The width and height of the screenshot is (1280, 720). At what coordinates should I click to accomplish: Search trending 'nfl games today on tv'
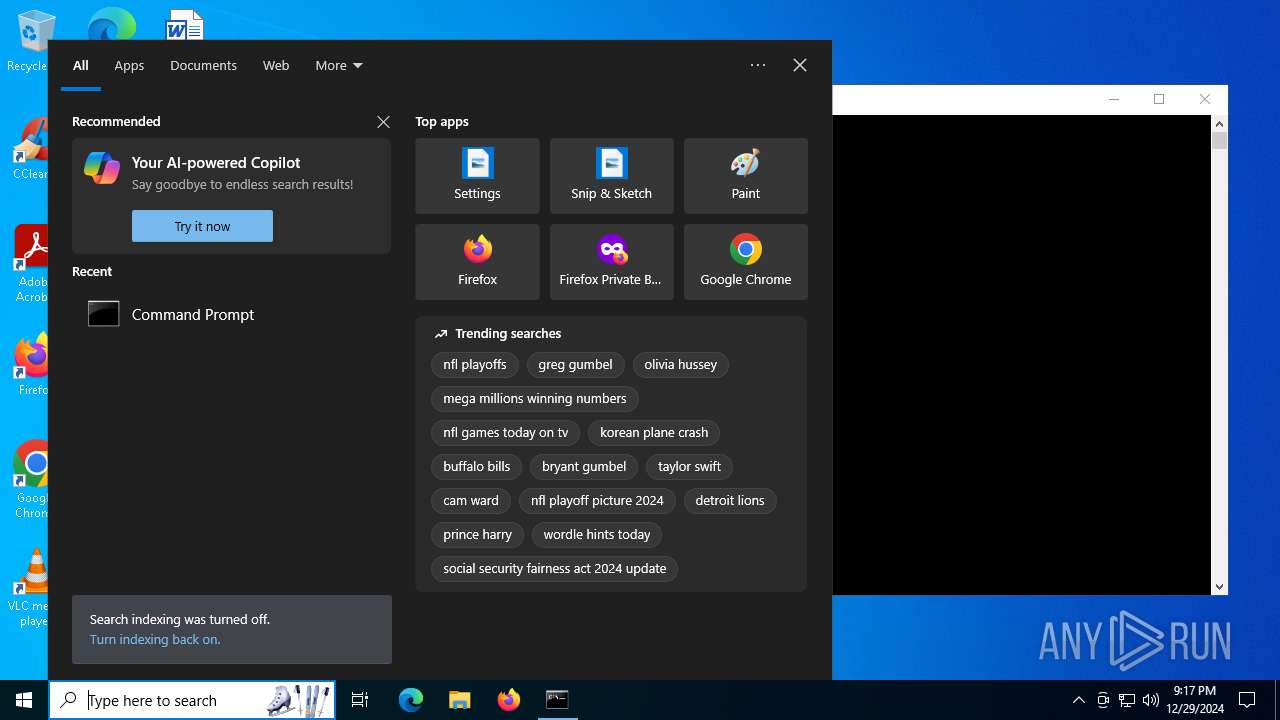pyautogui.click(x=506, y=433)
